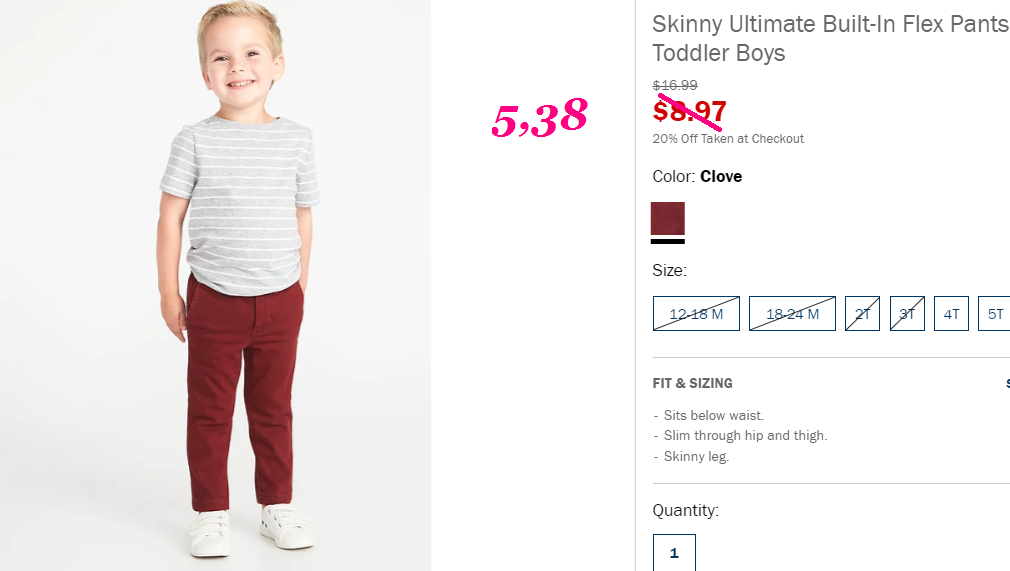Image resolution: width=1010 pixels, height=571 pixels.
Task: Click the Skinny Ultimate Built-In Flex Pants title
Action: [831, 38]
